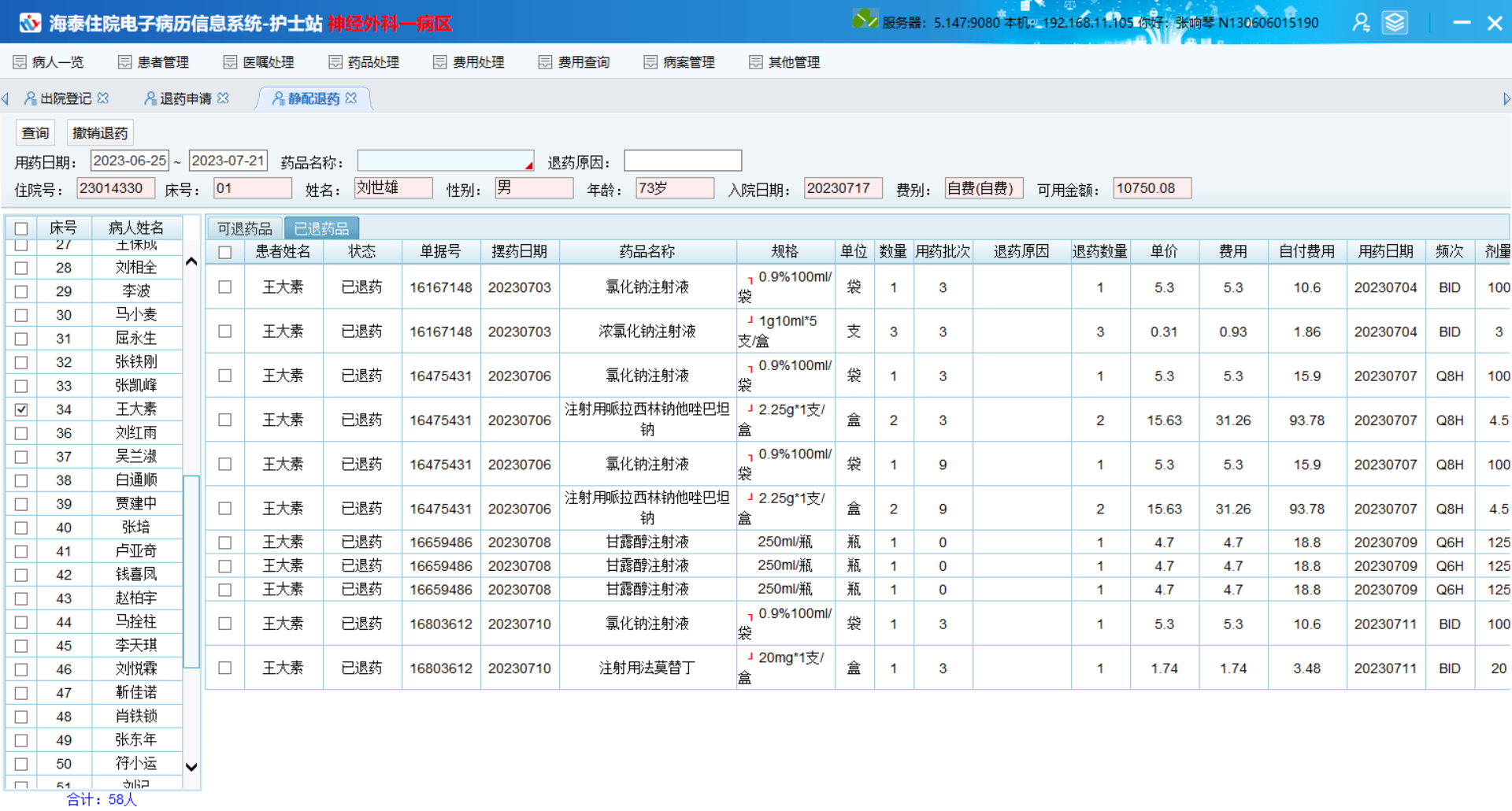Click the 床号 column header in patient list
The image size is (1512, 811).
click(63, 228)
